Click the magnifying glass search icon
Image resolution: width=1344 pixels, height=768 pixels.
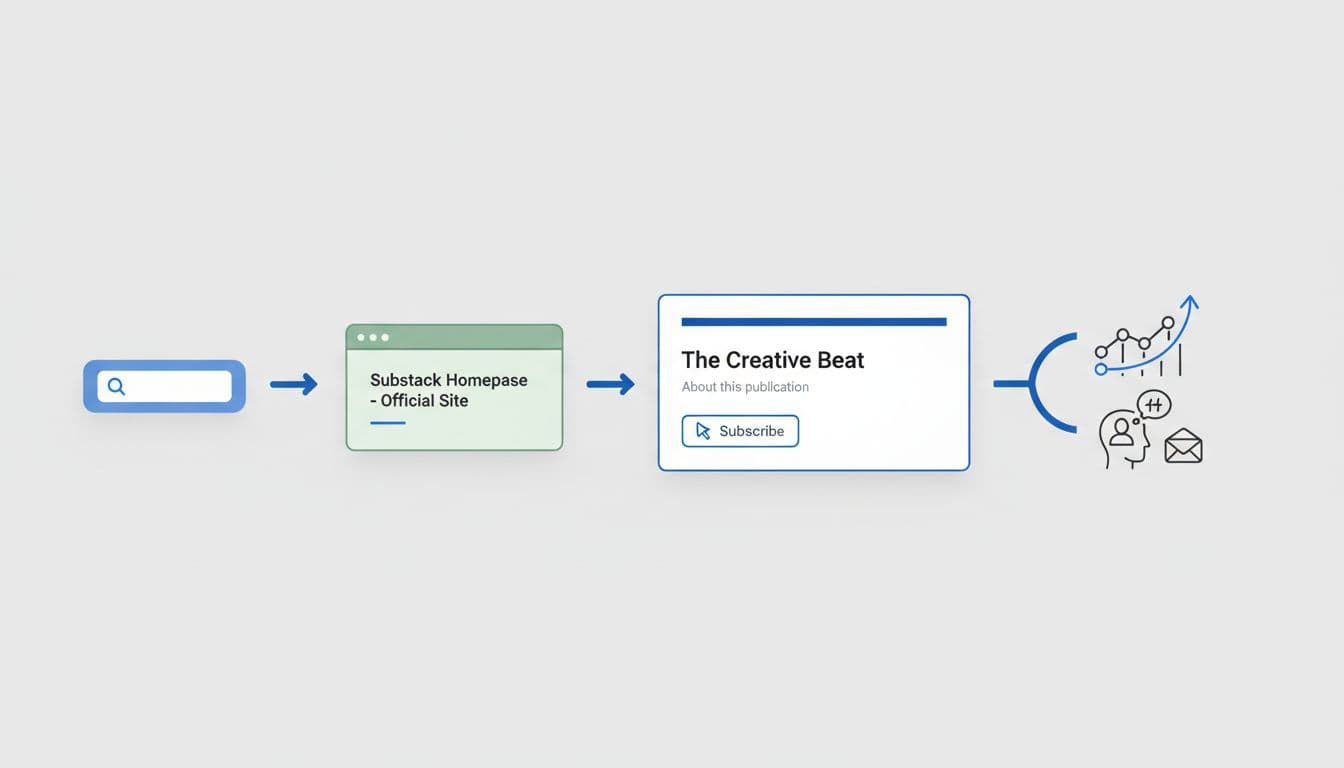click(x=117, y=385)
